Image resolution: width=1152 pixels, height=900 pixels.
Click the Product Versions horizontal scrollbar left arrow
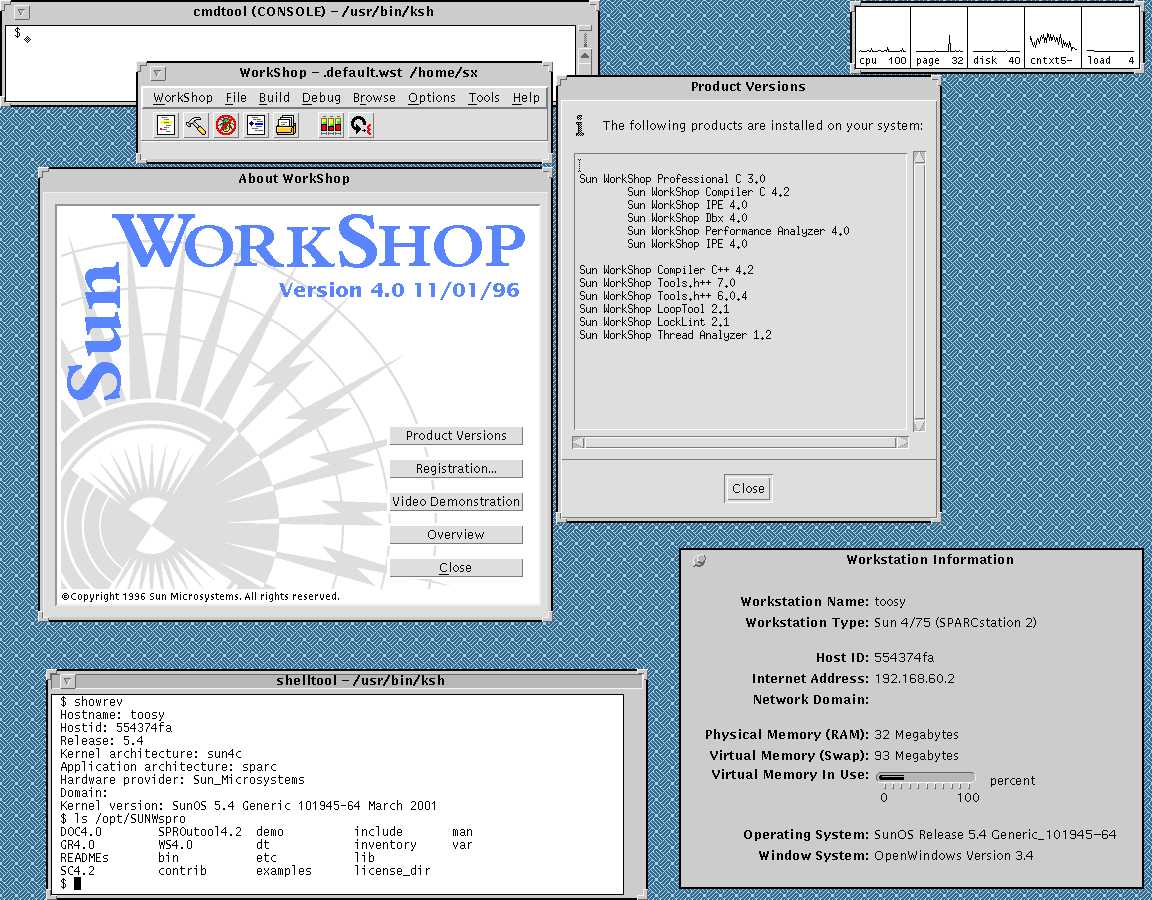click(x=578, y=442)
